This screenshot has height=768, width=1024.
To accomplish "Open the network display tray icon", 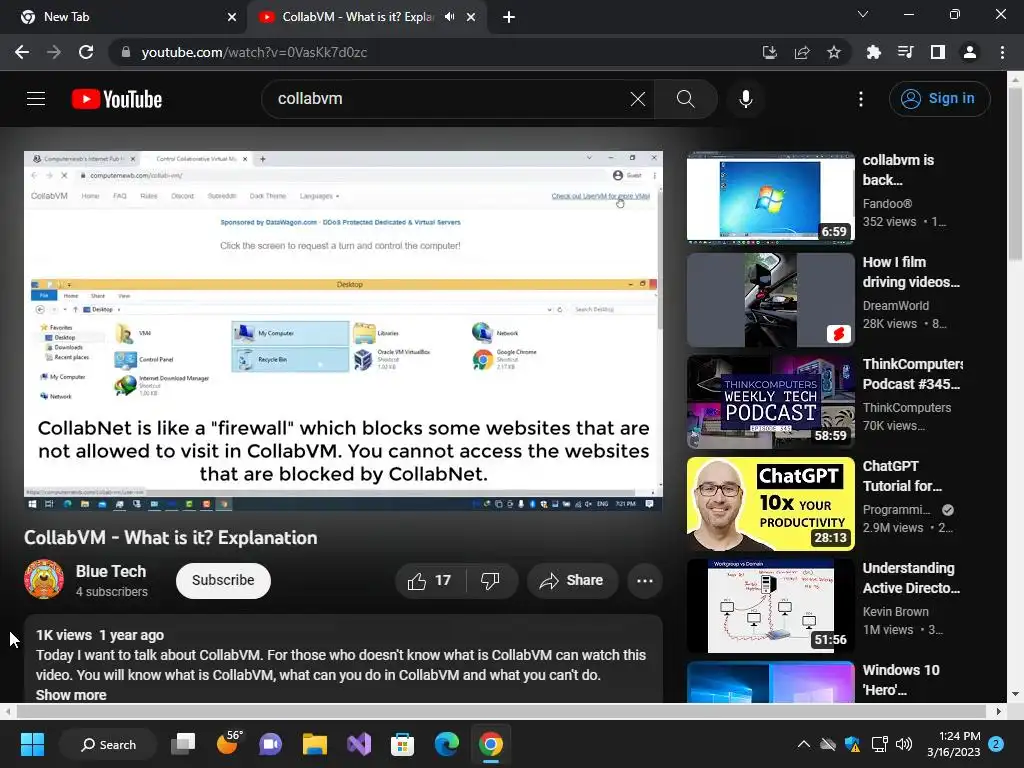I will tap(879, 744).
